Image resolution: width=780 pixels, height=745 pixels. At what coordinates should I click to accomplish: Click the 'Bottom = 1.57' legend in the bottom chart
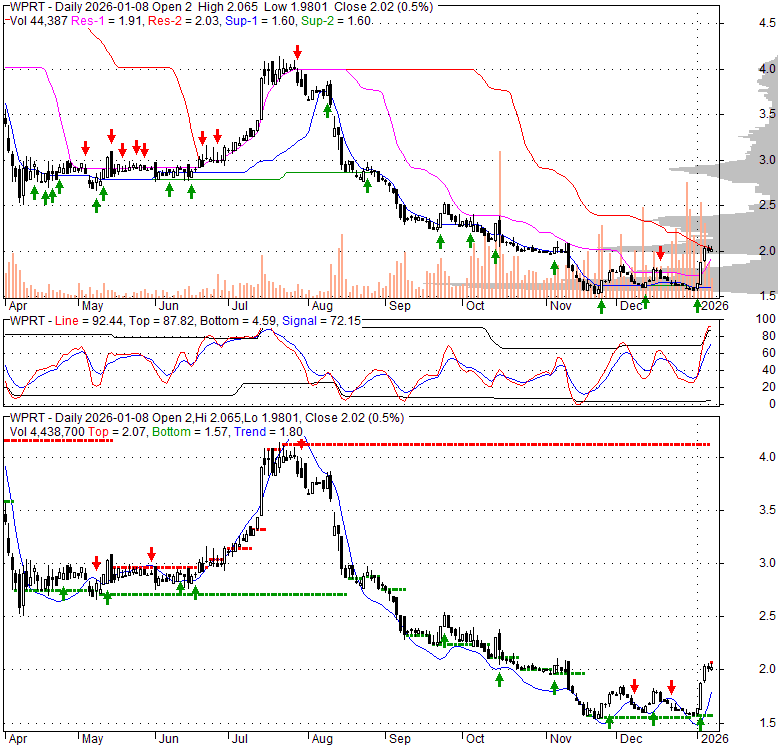click(190, 432)
